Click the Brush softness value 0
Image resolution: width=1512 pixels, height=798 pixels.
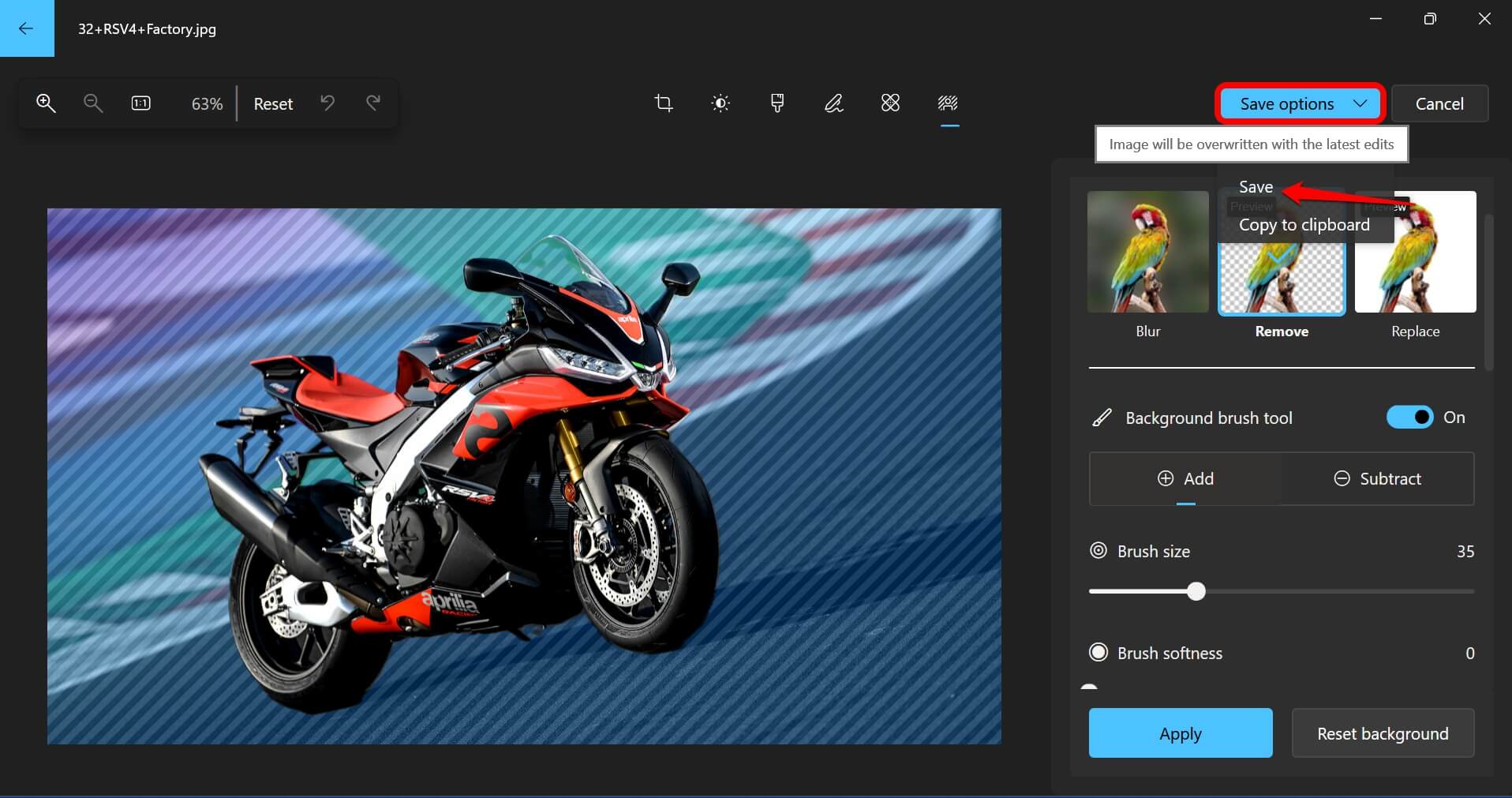point(1469,654)
